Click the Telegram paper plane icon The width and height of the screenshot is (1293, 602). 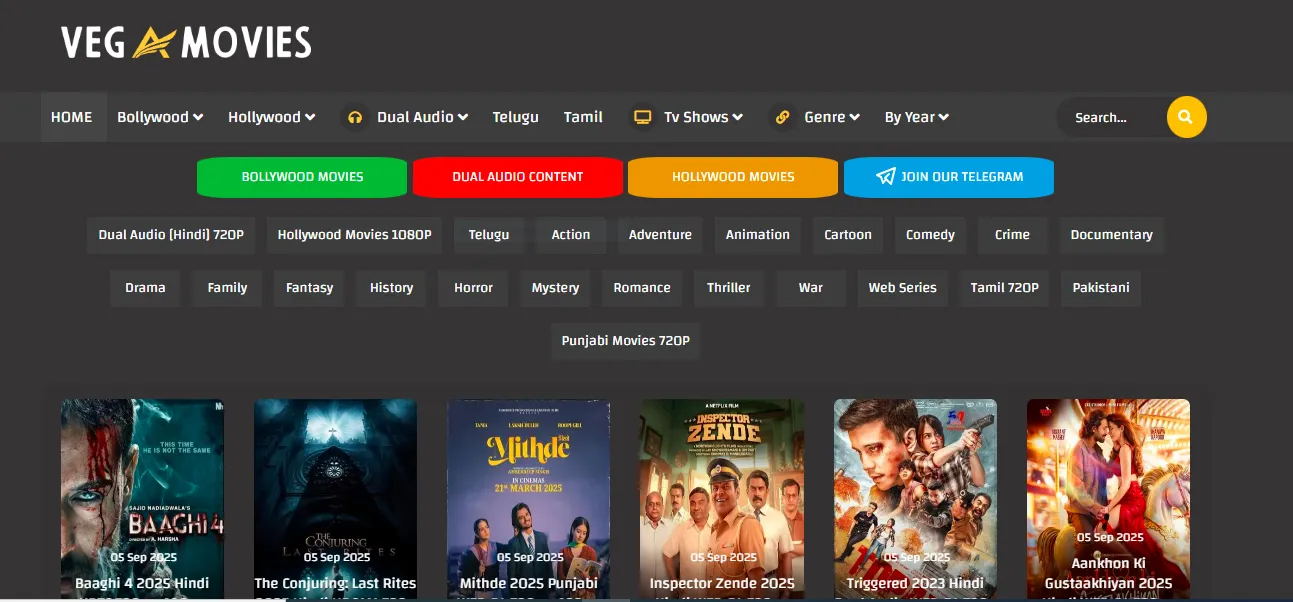click(885, 176)
